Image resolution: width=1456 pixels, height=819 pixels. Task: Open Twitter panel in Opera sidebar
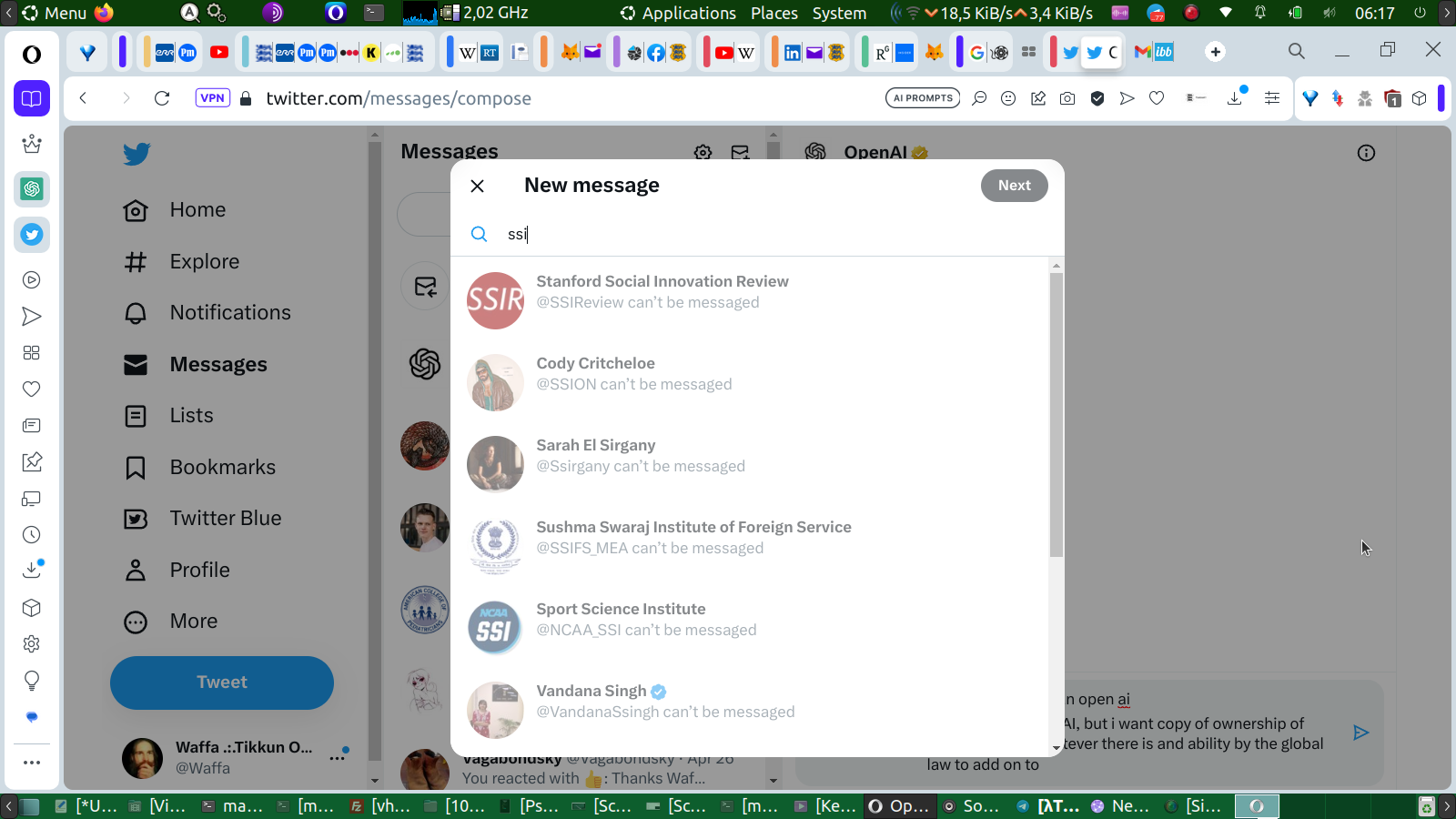click(32, 235)
